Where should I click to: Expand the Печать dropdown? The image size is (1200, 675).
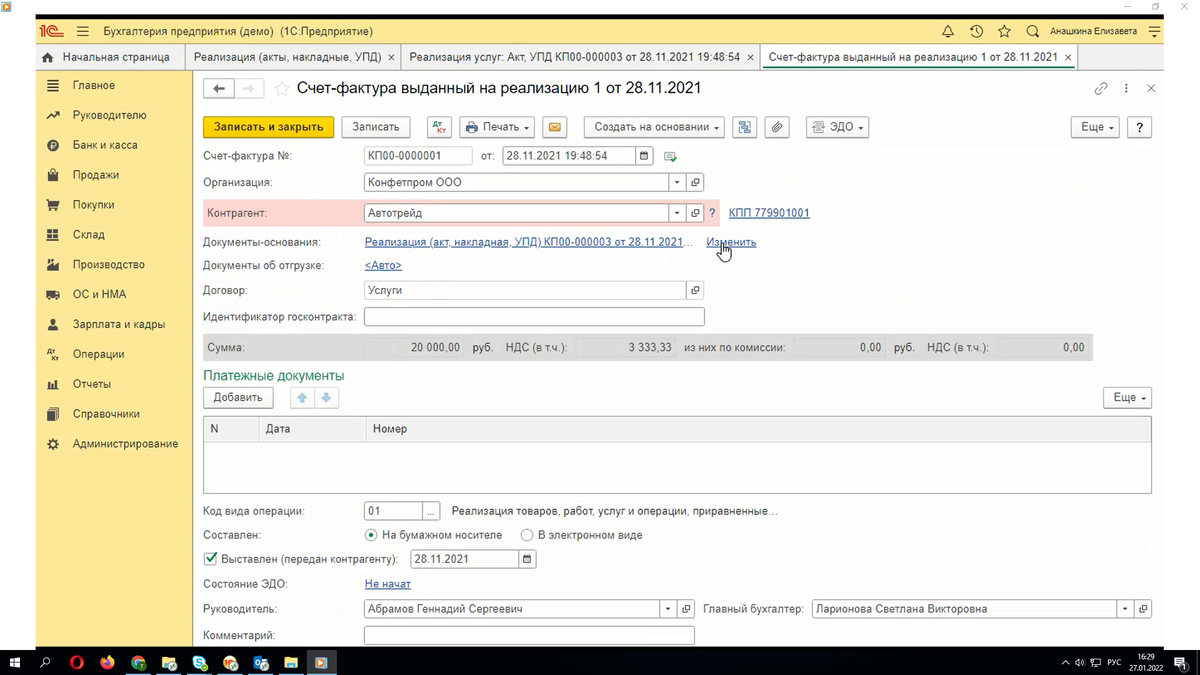coord(497,127)
